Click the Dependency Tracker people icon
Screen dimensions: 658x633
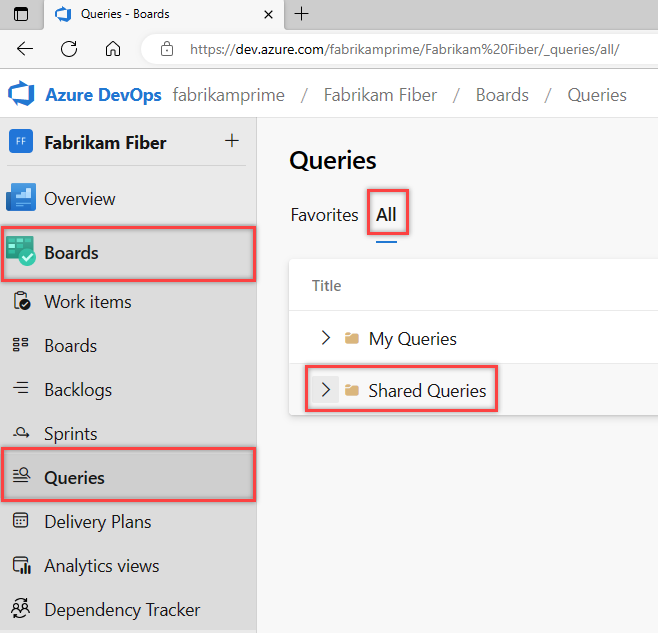click(x=21, y=608)
